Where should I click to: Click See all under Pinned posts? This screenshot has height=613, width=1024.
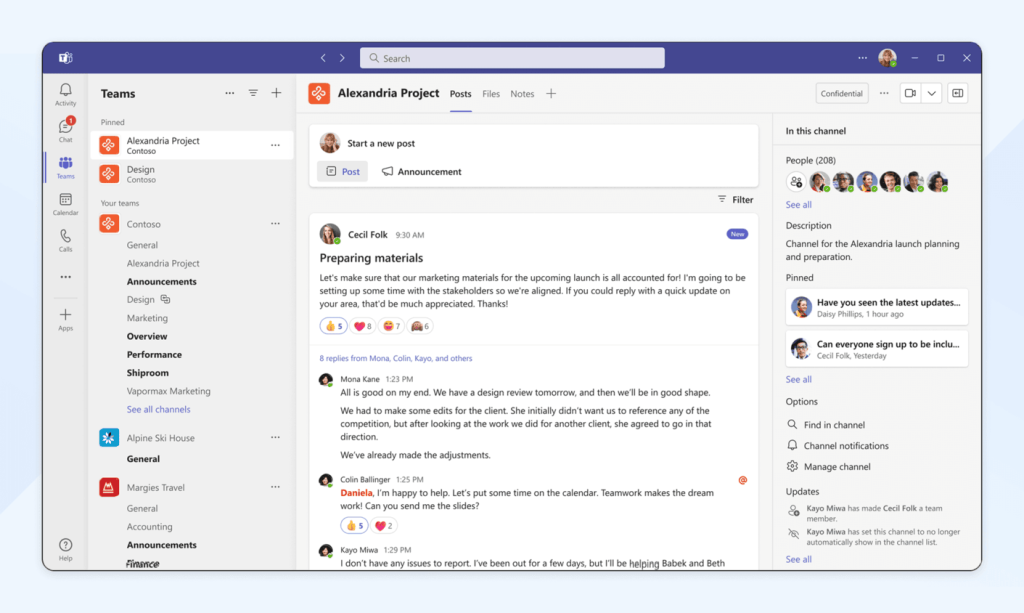pos(799,379)
